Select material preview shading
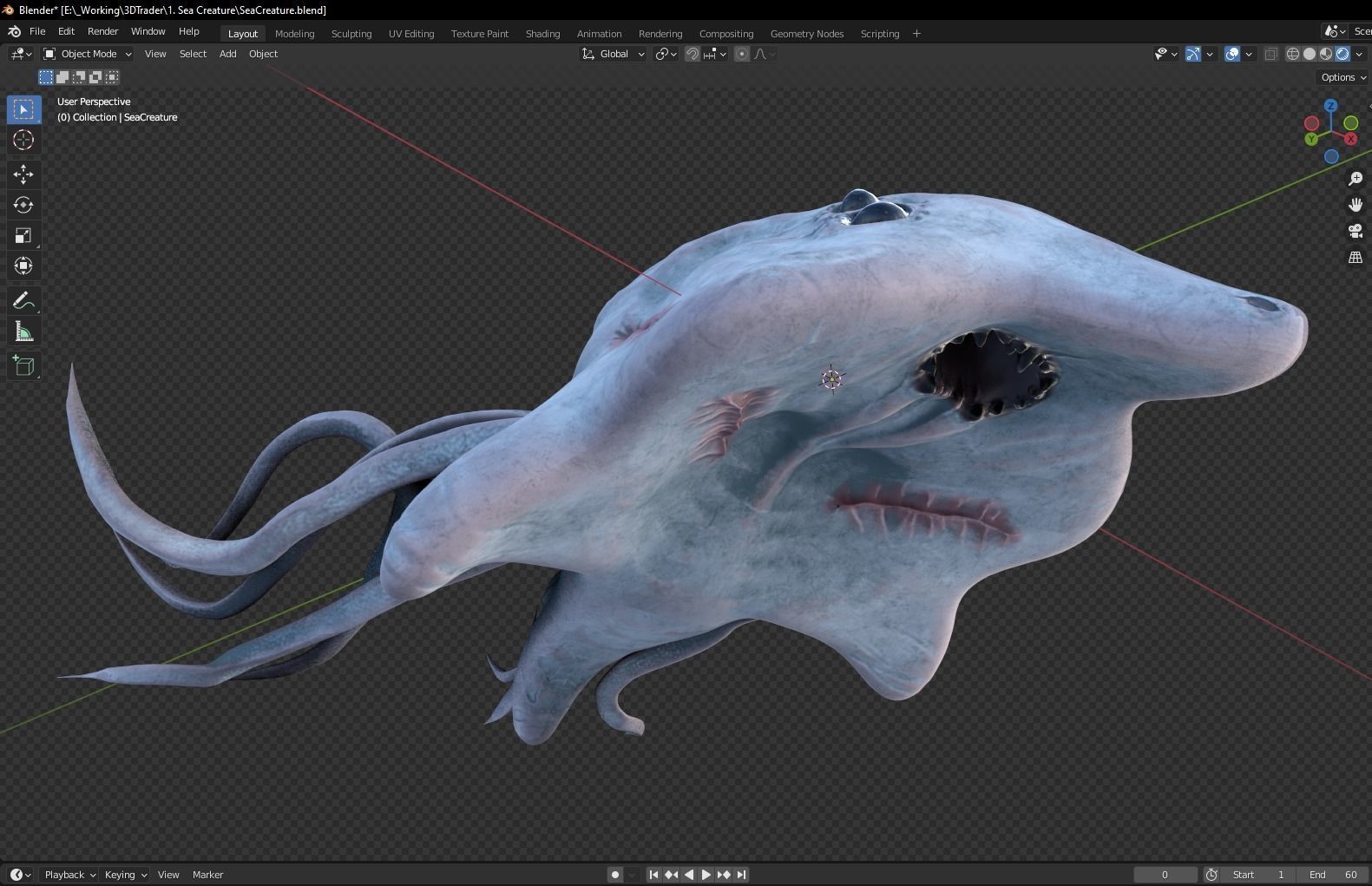Screen dimensions: 1372x886 [x=1326, y=54]
